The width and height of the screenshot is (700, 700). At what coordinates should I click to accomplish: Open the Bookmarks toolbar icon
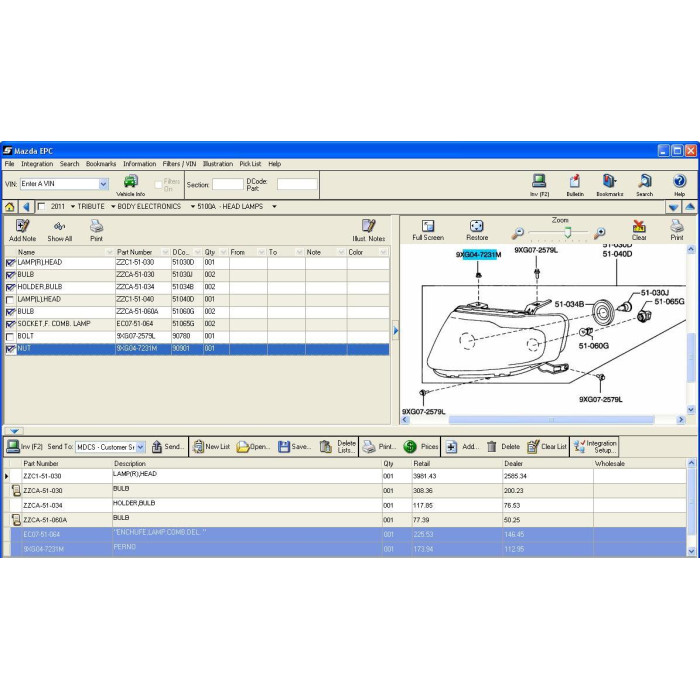click(x=609, y=185)
